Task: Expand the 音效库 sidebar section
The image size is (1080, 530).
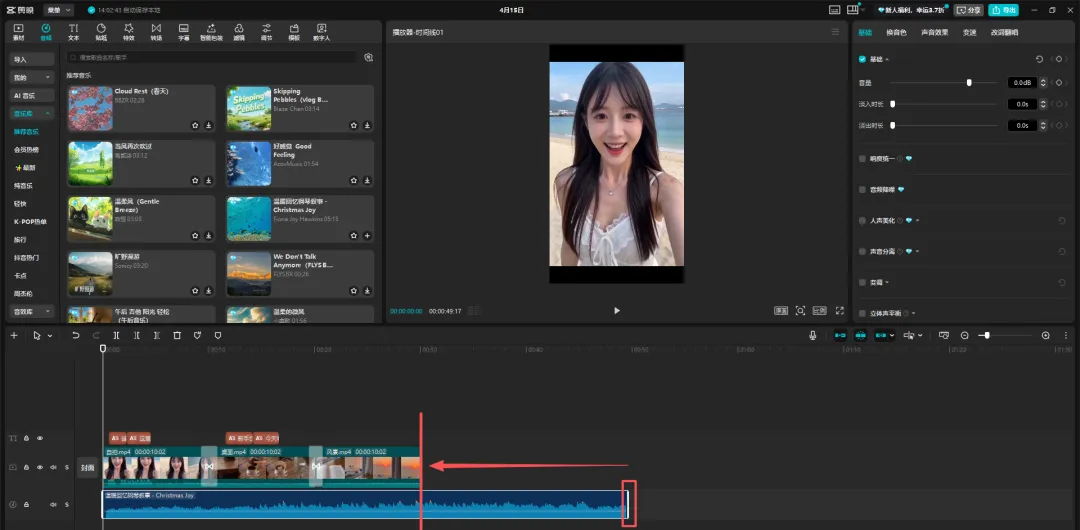Action: pyautogui.click(x=33, y=311)
